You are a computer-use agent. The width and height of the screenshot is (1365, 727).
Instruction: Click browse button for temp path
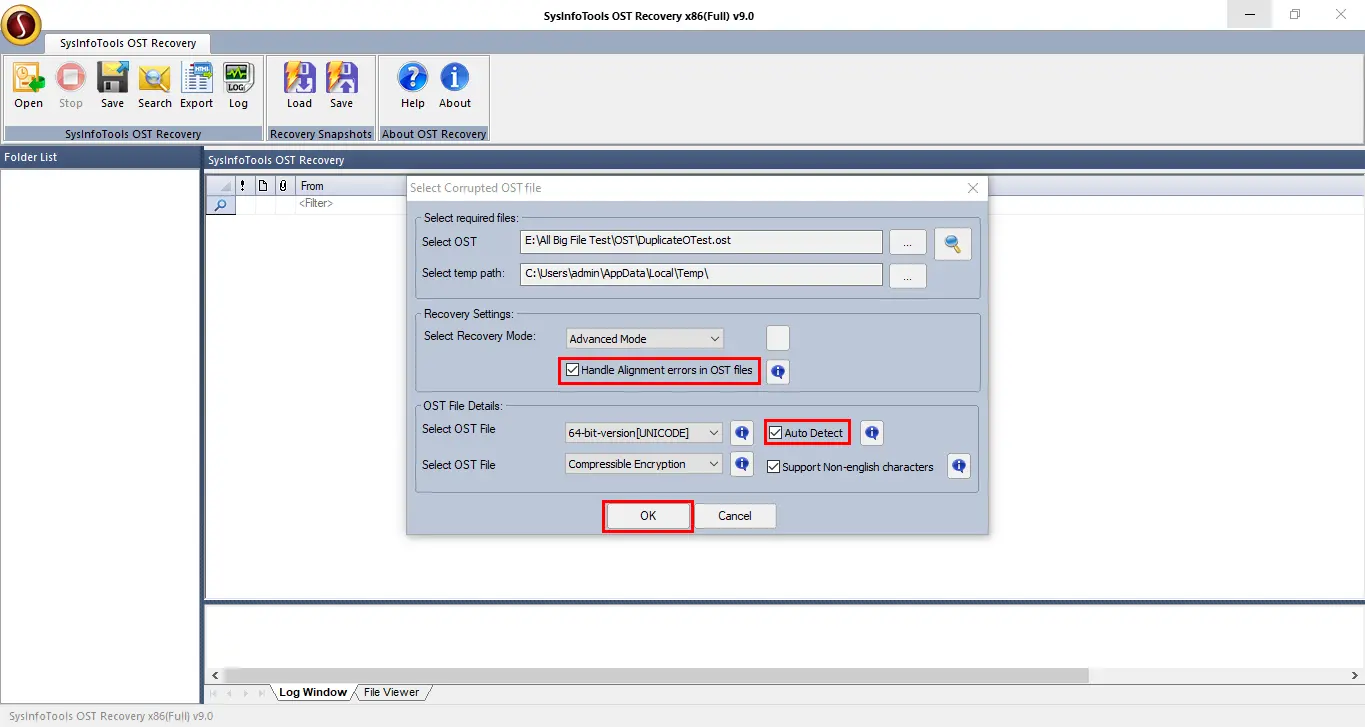907,276
